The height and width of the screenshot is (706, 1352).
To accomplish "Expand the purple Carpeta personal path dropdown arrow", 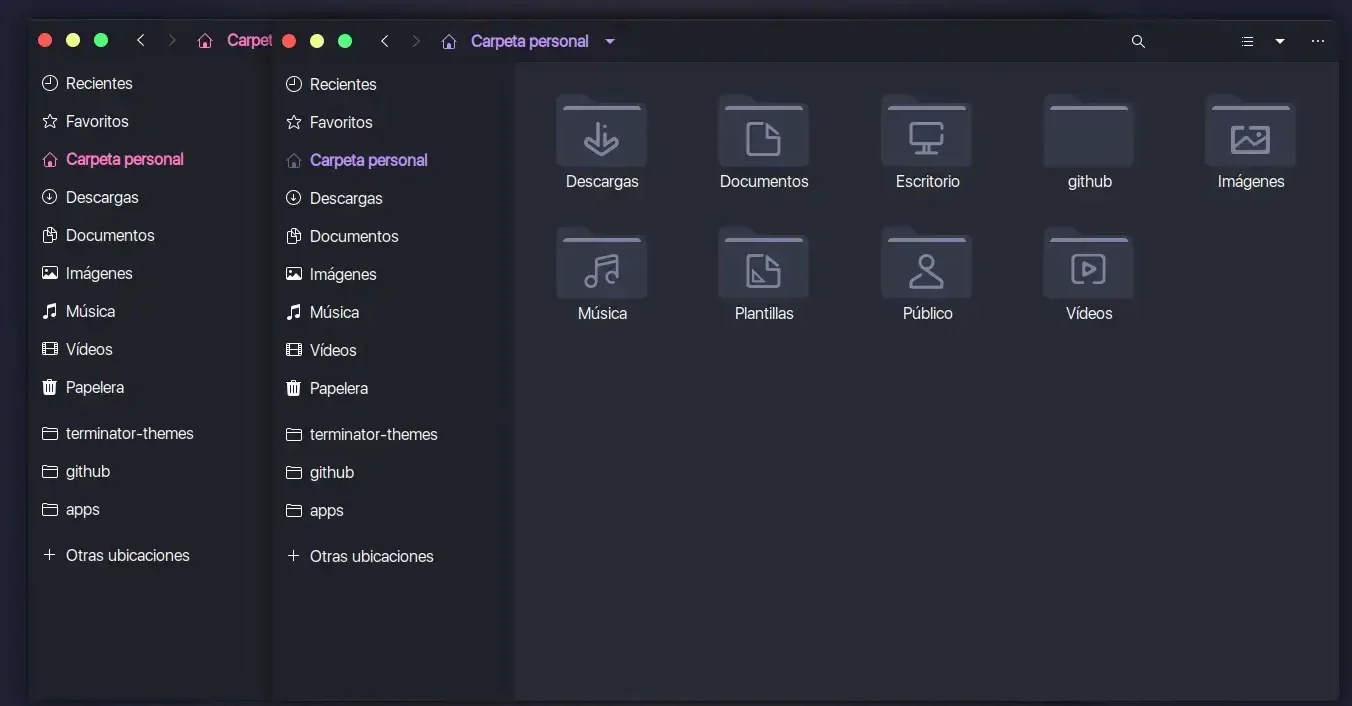I will coord(610,41).
